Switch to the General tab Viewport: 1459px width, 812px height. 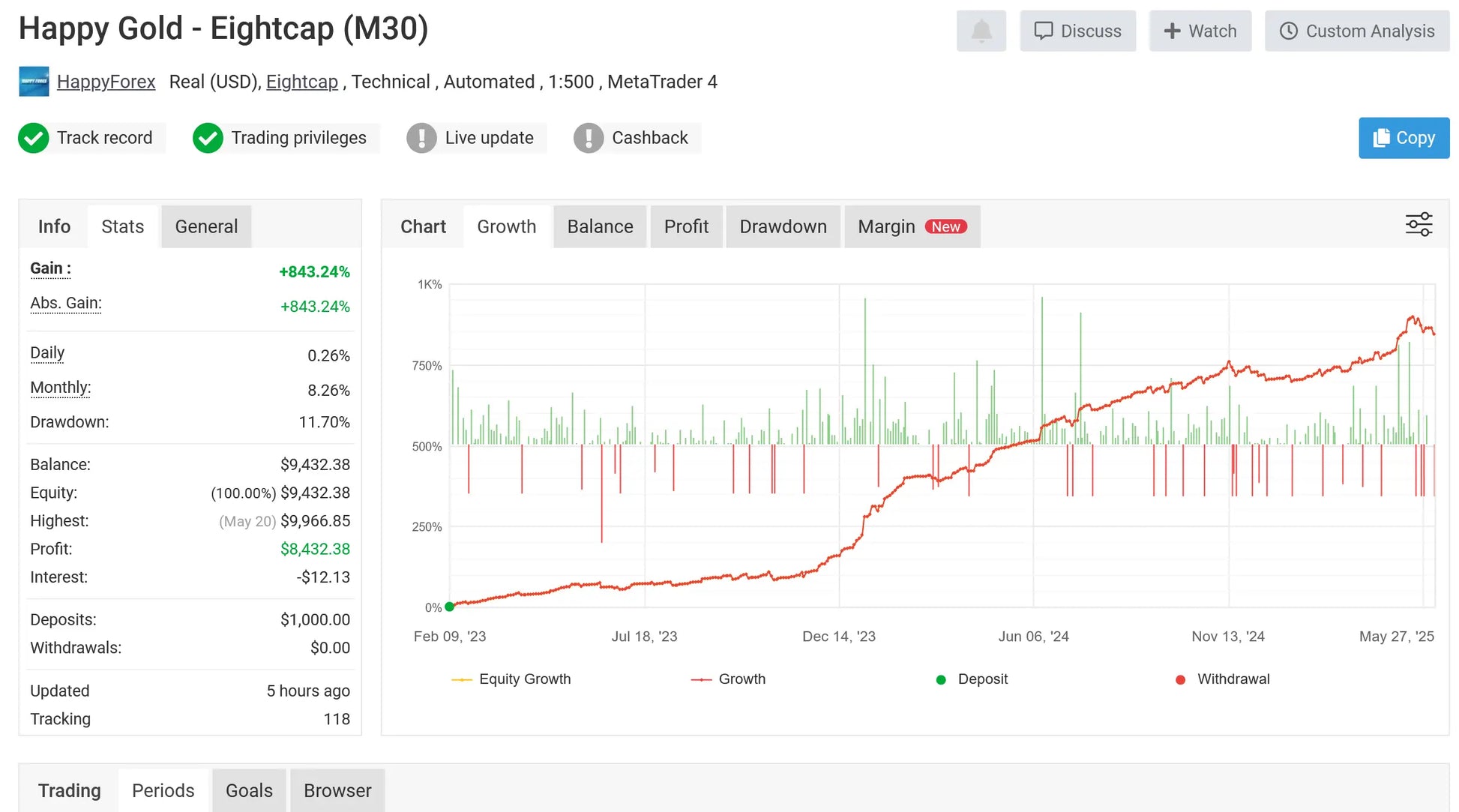(x=206, y=226)
